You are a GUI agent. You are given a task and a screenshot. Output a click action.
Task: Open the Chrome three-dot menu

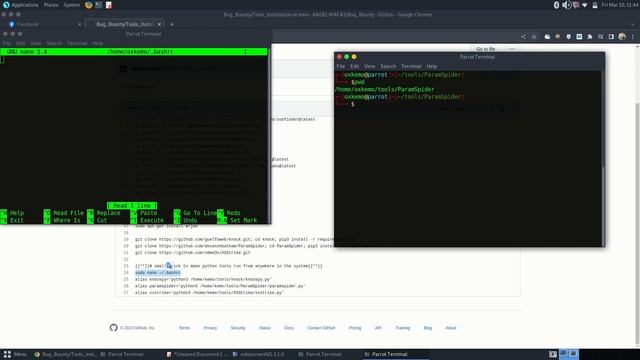[x=633, y=37]
